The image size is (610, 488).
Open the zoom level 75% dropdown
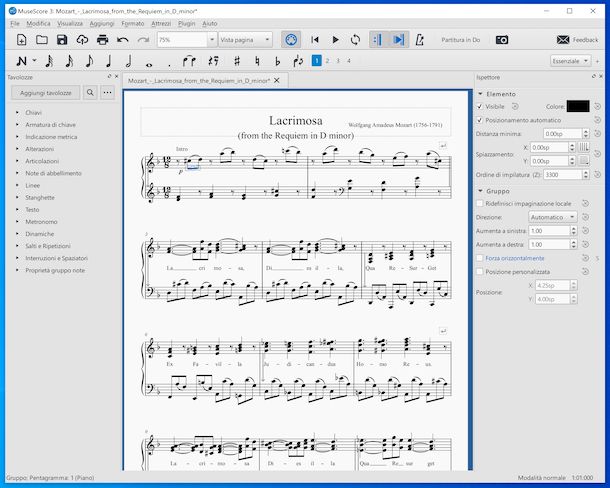pos(212,40)
